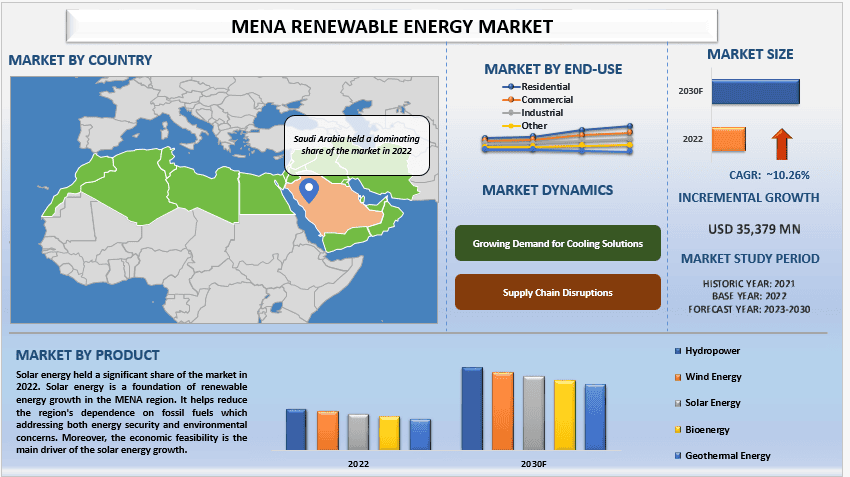The image size is (850, 477).
Task: Click the Supply Chain Disruptions button
Action: (557, 292)
